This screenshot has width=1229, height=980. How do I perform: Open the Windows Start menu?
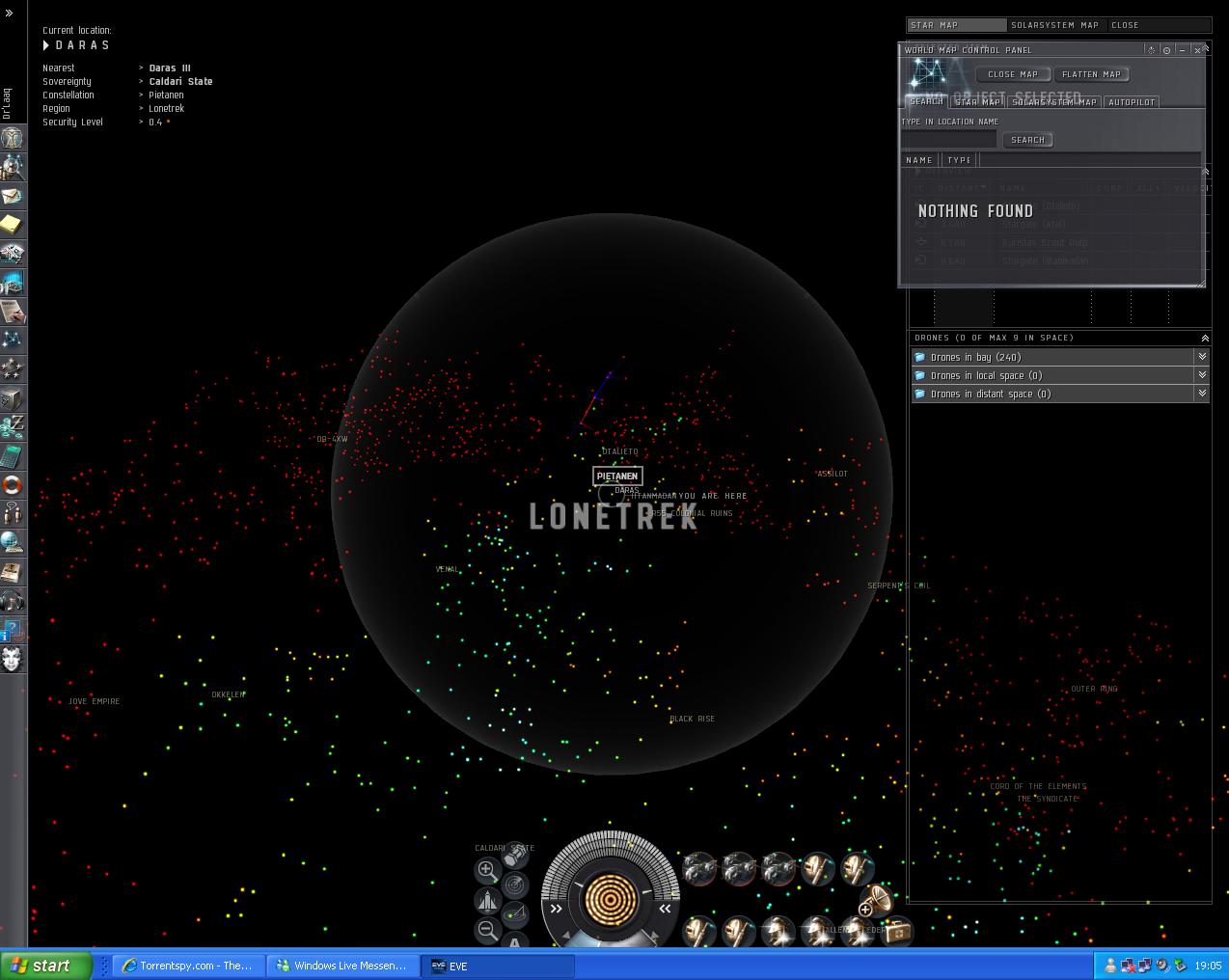pyautogui.click(x=46, y=966)
